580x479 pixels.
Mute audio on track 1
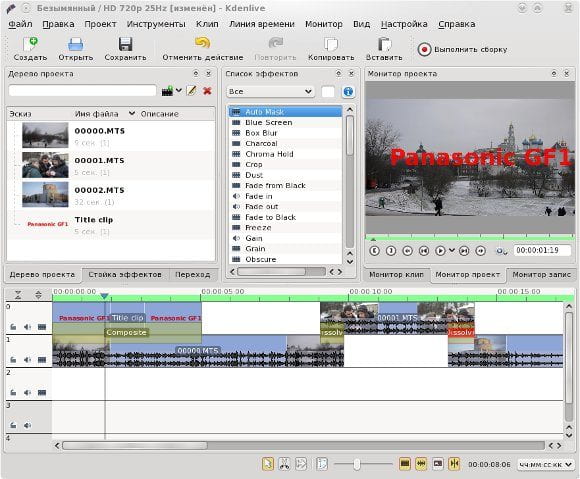27,360
